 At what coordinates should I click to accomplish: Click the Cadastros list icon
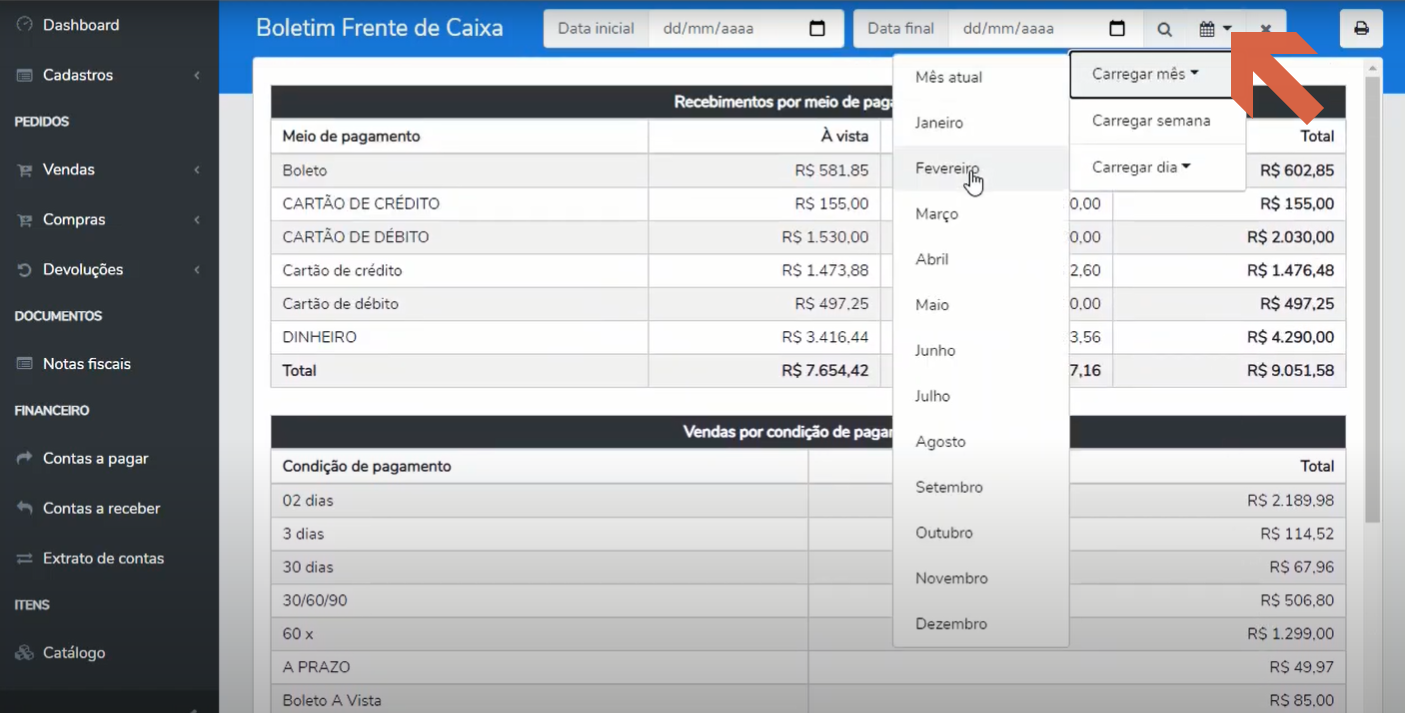(x=25, y=75)
